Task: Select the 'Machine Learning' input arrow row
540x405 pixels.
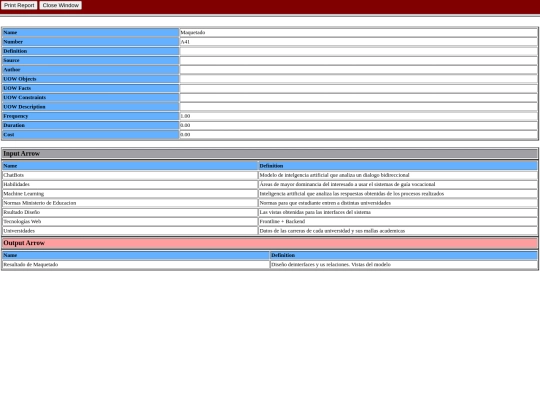Action: (270, 194)
